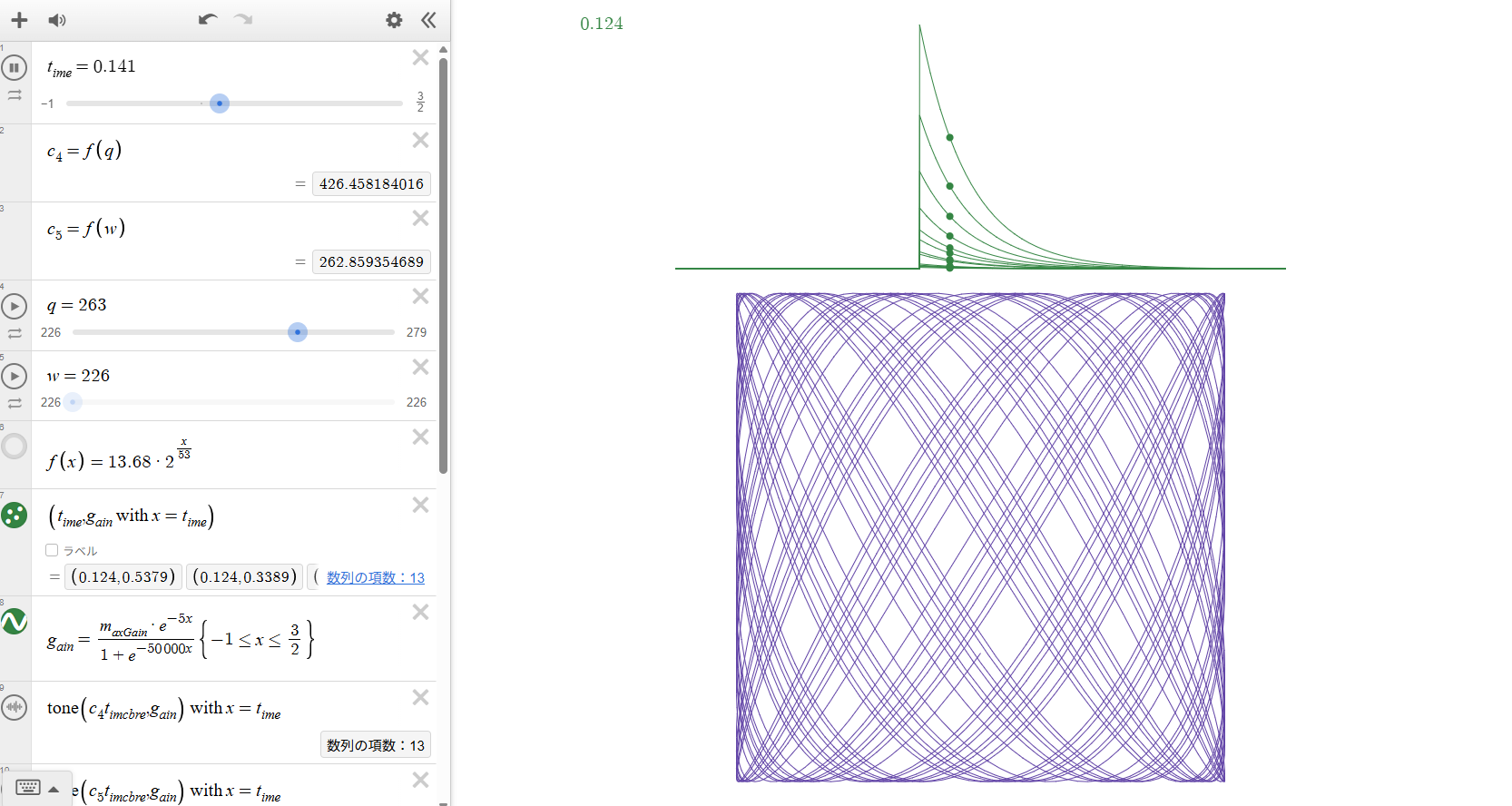Viewport: 1512px width, 806px height.
Task: Click the q slider handle
Action: pyautogui.click(x=298, y=332)
